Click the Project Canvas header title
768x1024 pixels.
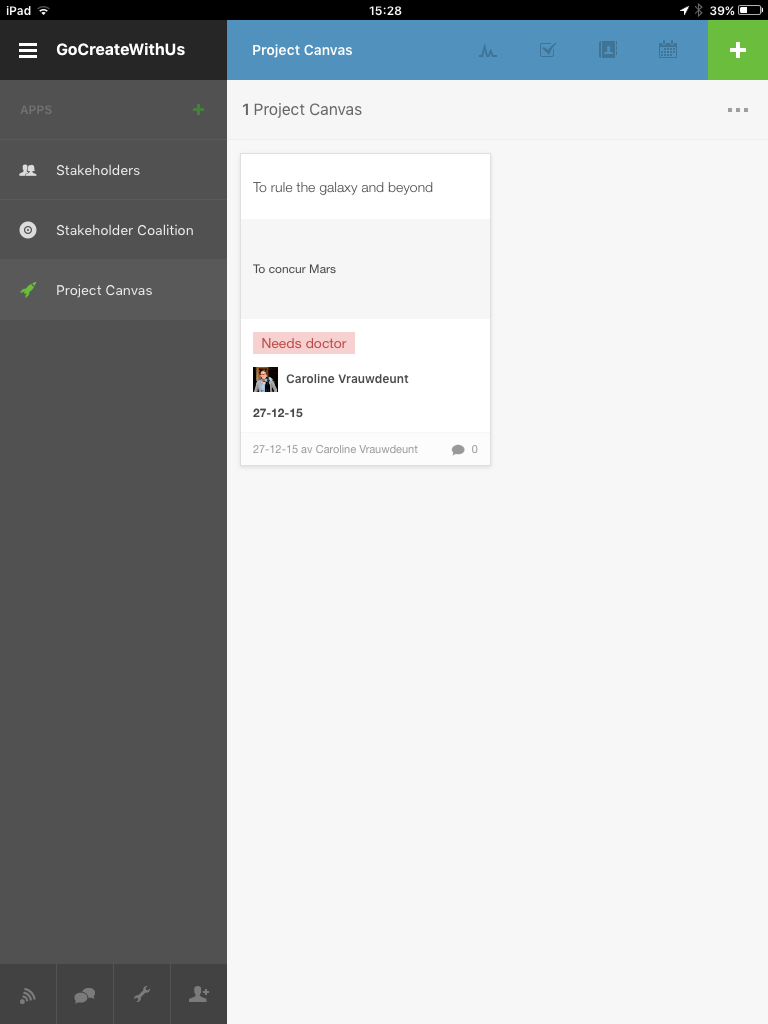tap(302, 50)
